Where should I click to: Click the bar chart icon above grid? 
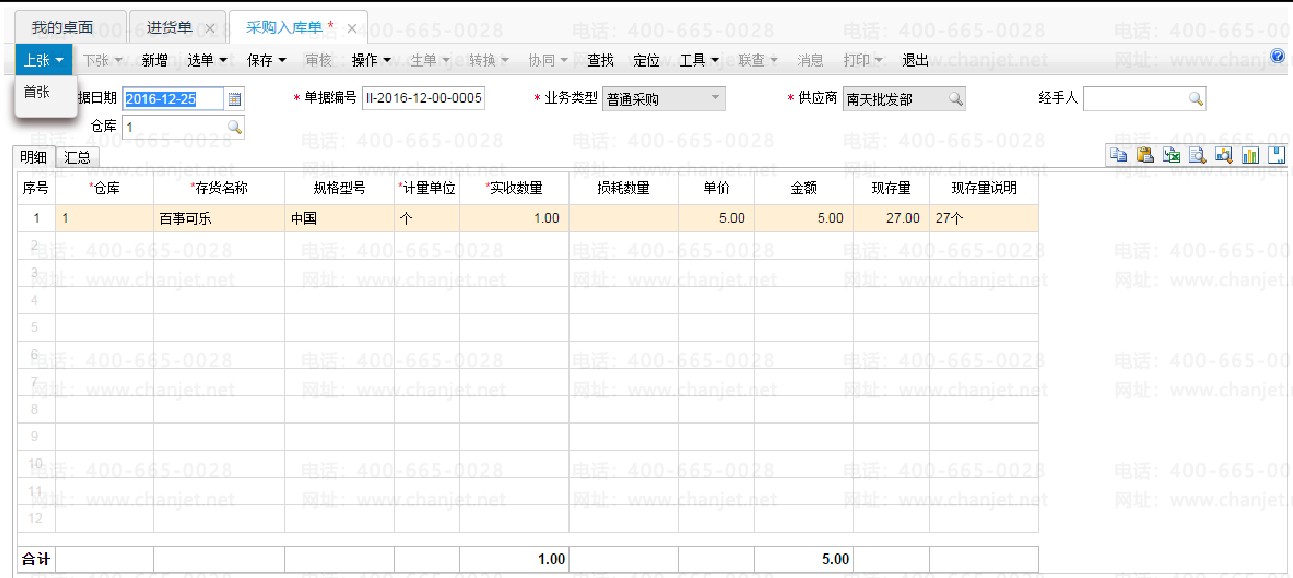coord(1250,155)
